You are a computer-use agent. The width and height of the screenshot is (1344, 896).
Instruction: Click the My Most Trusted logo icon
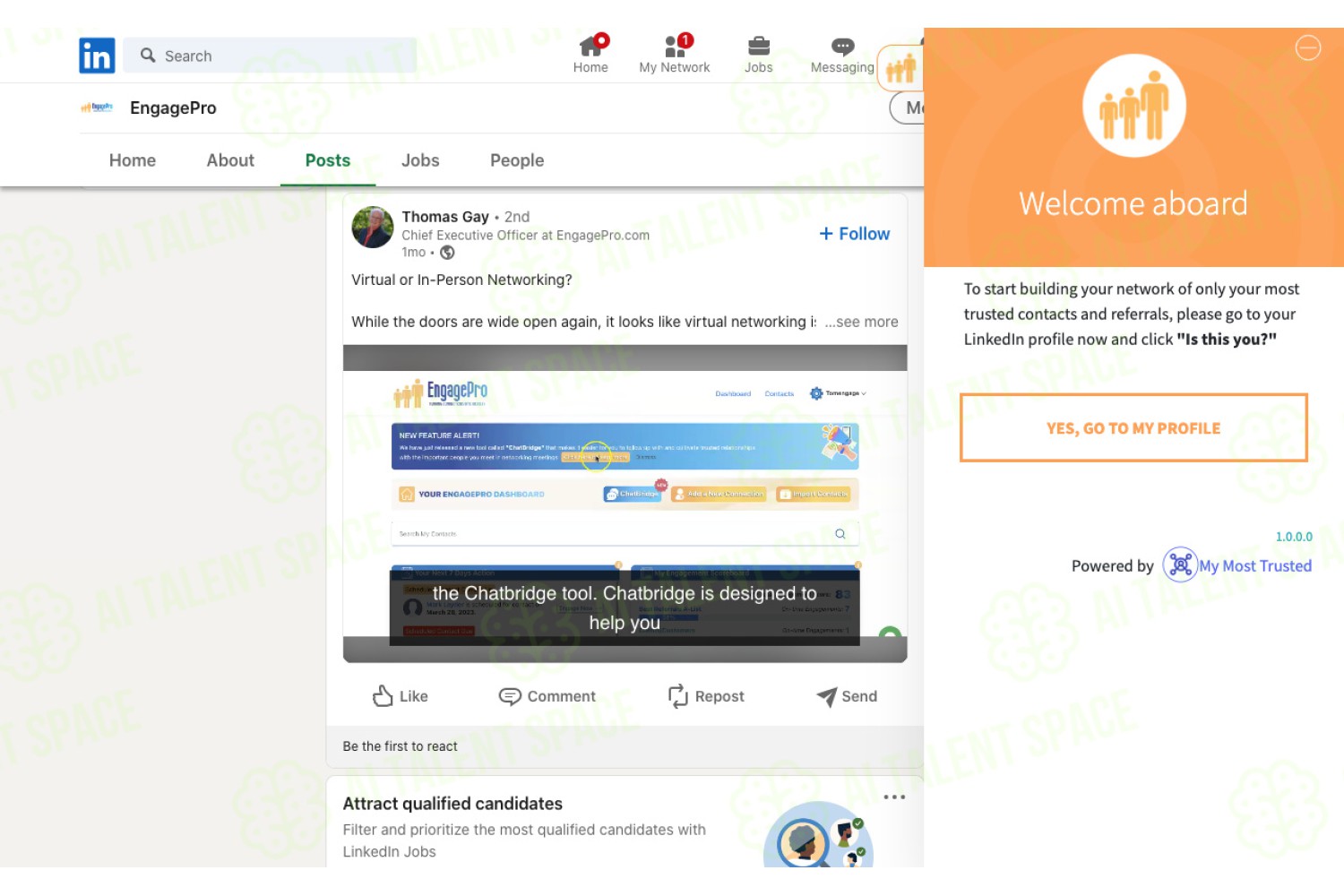[1180, 564]
